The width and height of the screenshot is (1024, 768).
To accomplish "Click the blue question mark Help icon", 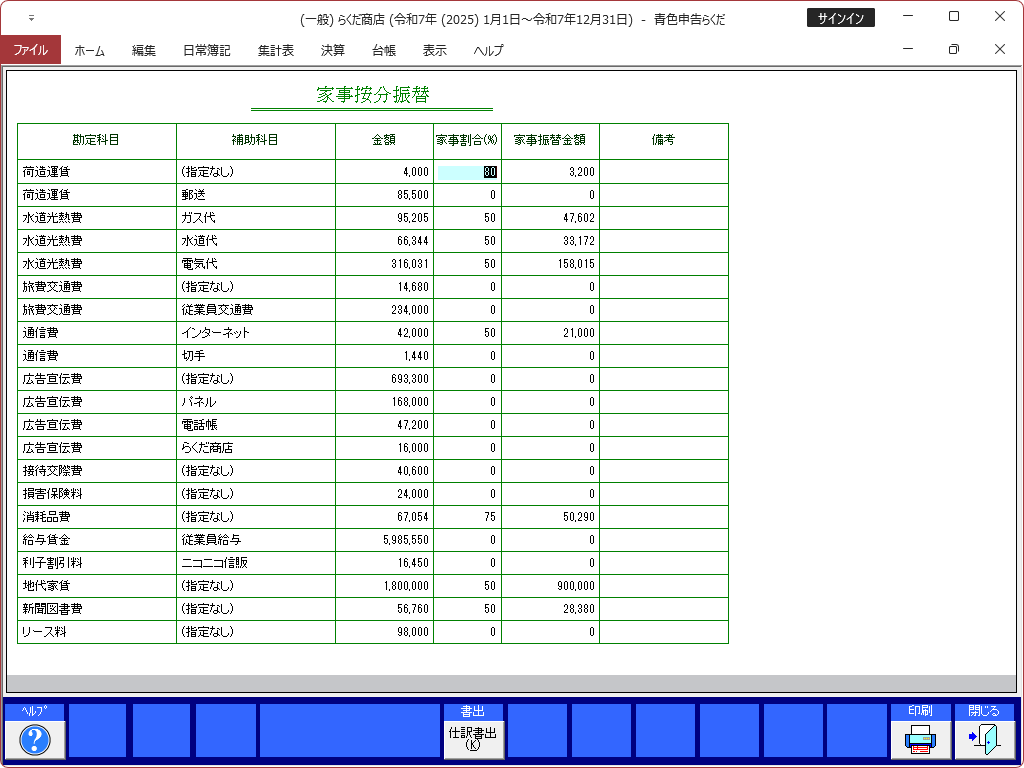I will pos(35,739).
